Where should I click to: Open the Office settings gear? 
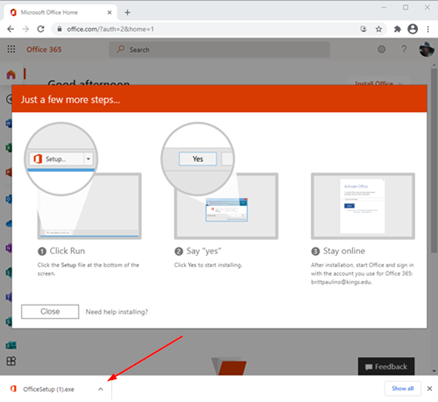[382, 49]
